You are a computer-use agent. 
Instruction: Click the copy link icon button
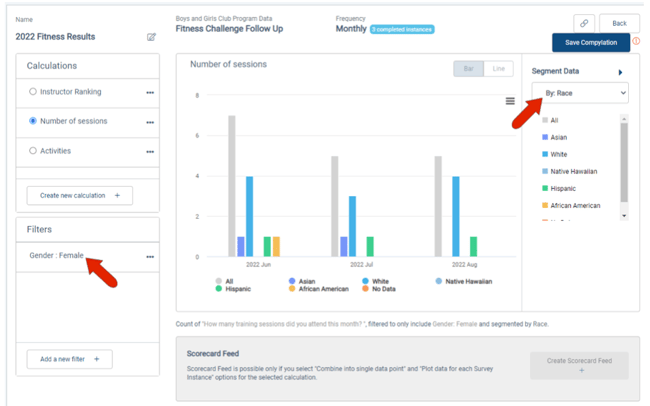584,23
